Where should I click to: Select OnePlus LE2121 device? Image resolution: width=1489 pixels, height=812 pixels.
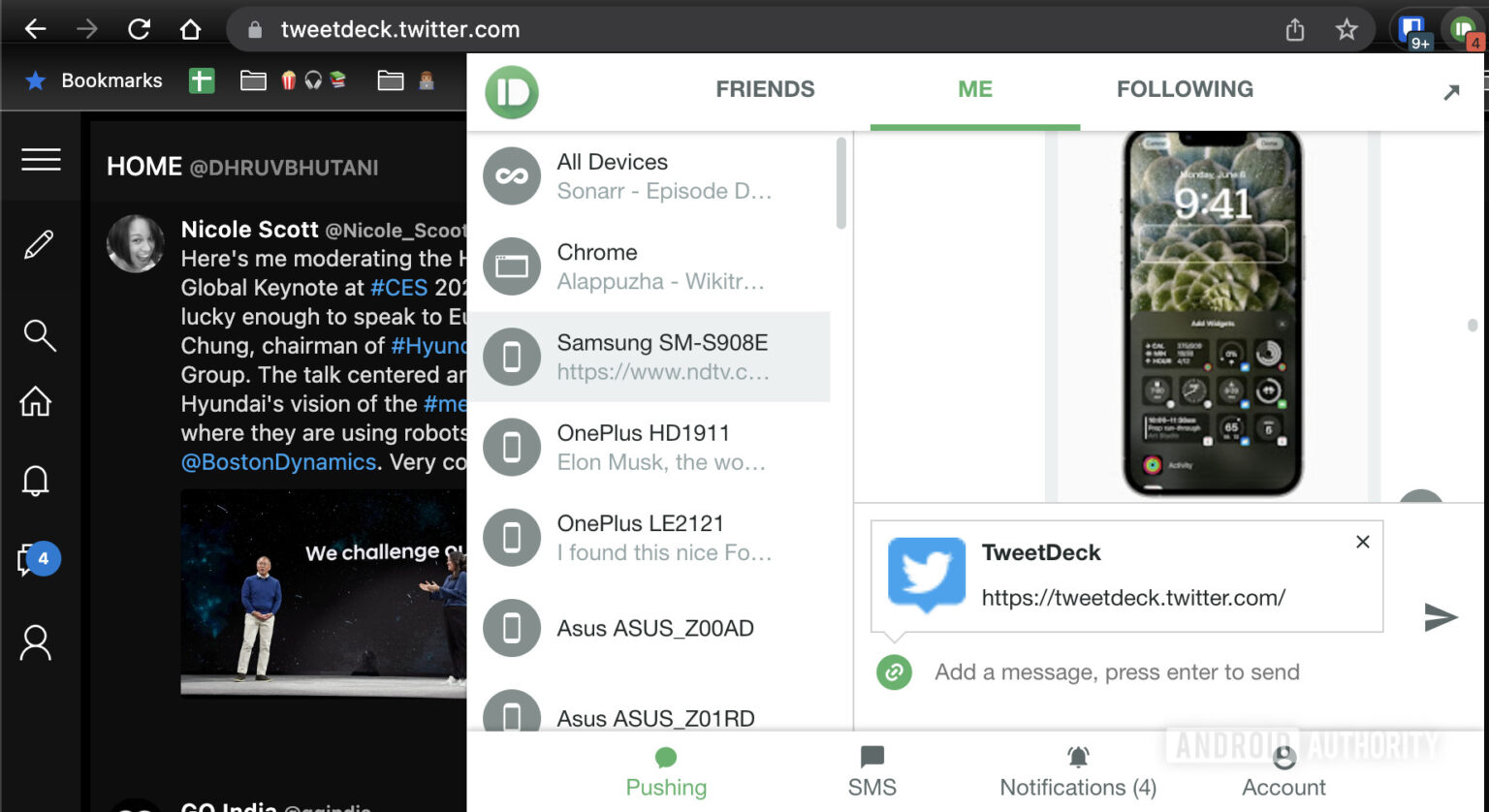(649, 537)
